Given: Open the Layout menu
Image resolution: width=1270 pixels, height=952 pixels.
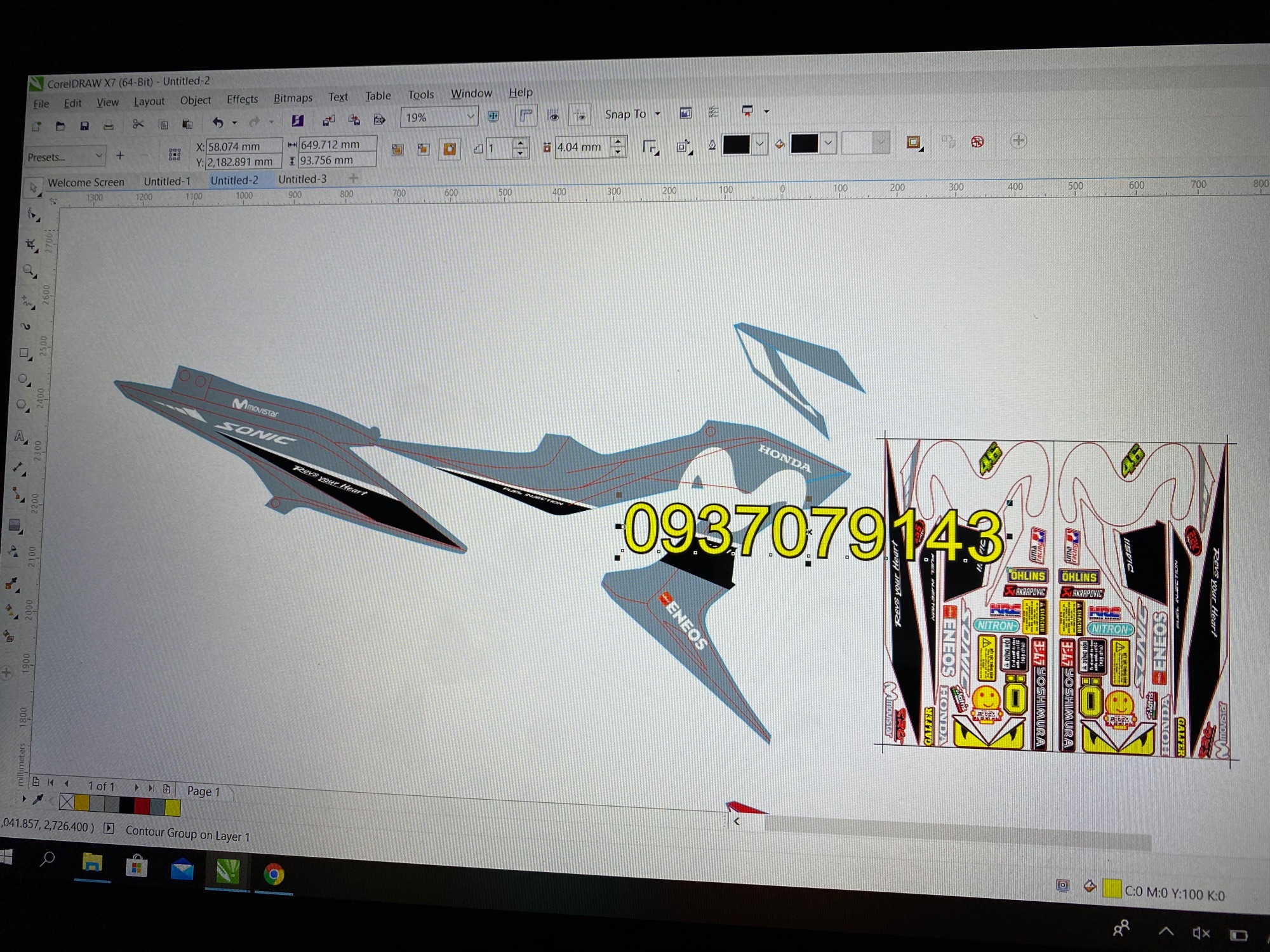Looking at the screenshot, I should click(x=149, y=102).
